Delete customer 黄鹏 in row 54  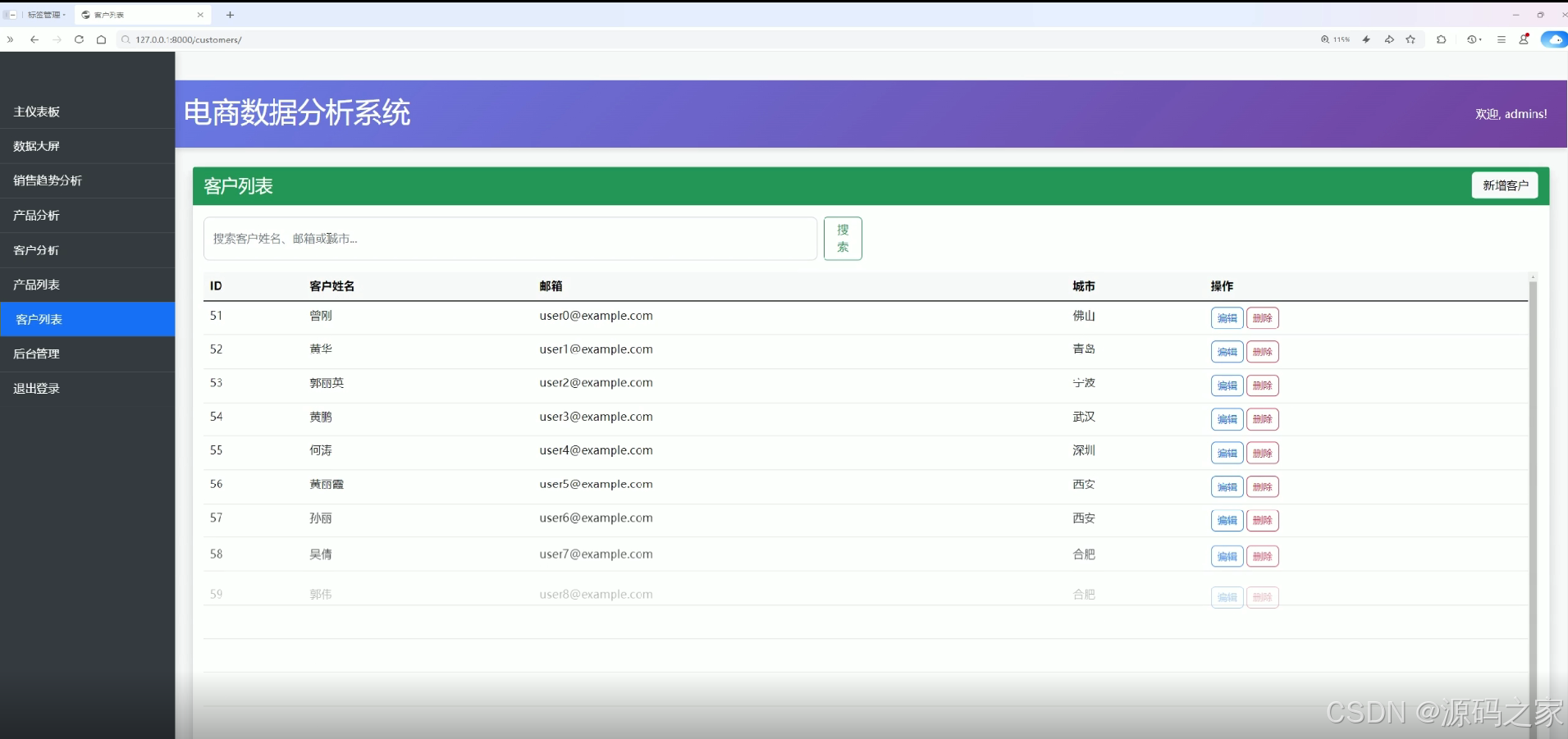click(x=1263, y=419)
